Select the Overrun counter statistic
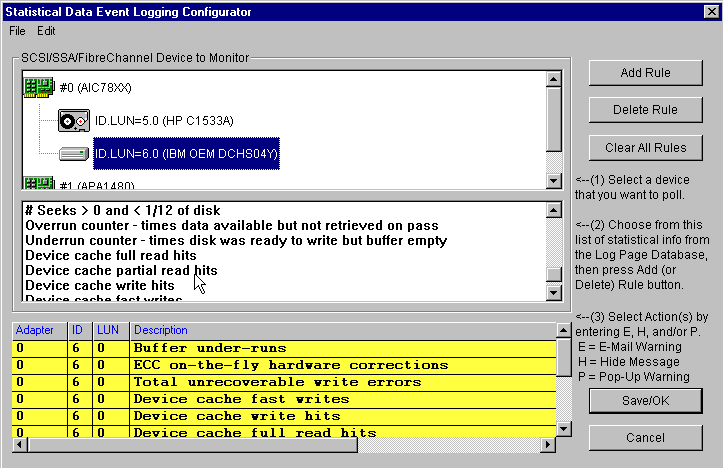Image resolution: width=723 pixels, height=468 pixels. tap(232, 225)
